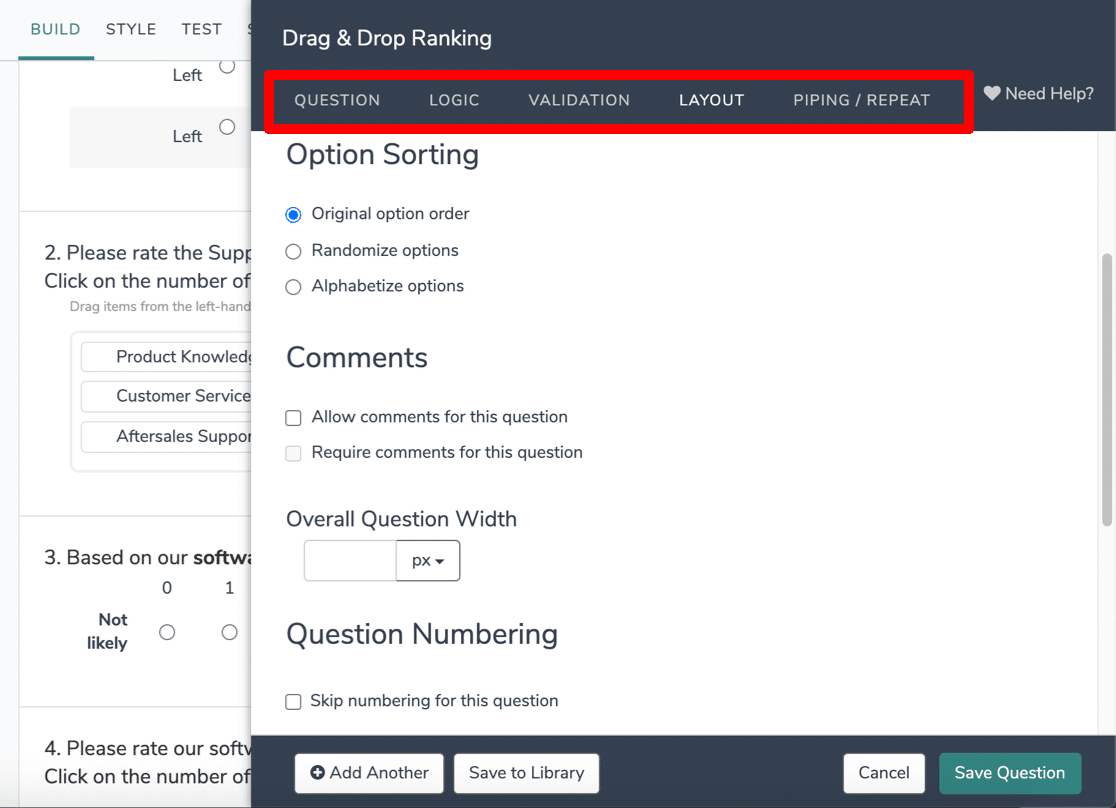Select Randomize options radio button
The width and height of the screenshot is (1116, 808).
(x=293, y=251)
